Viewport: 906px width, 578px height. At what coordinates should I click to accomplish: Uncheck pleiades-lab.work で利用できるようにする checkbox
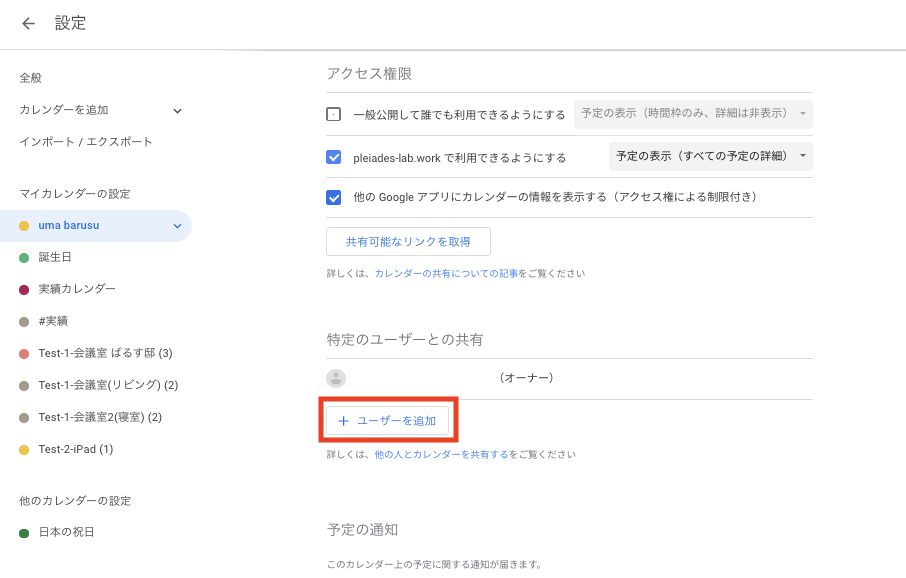333,157
